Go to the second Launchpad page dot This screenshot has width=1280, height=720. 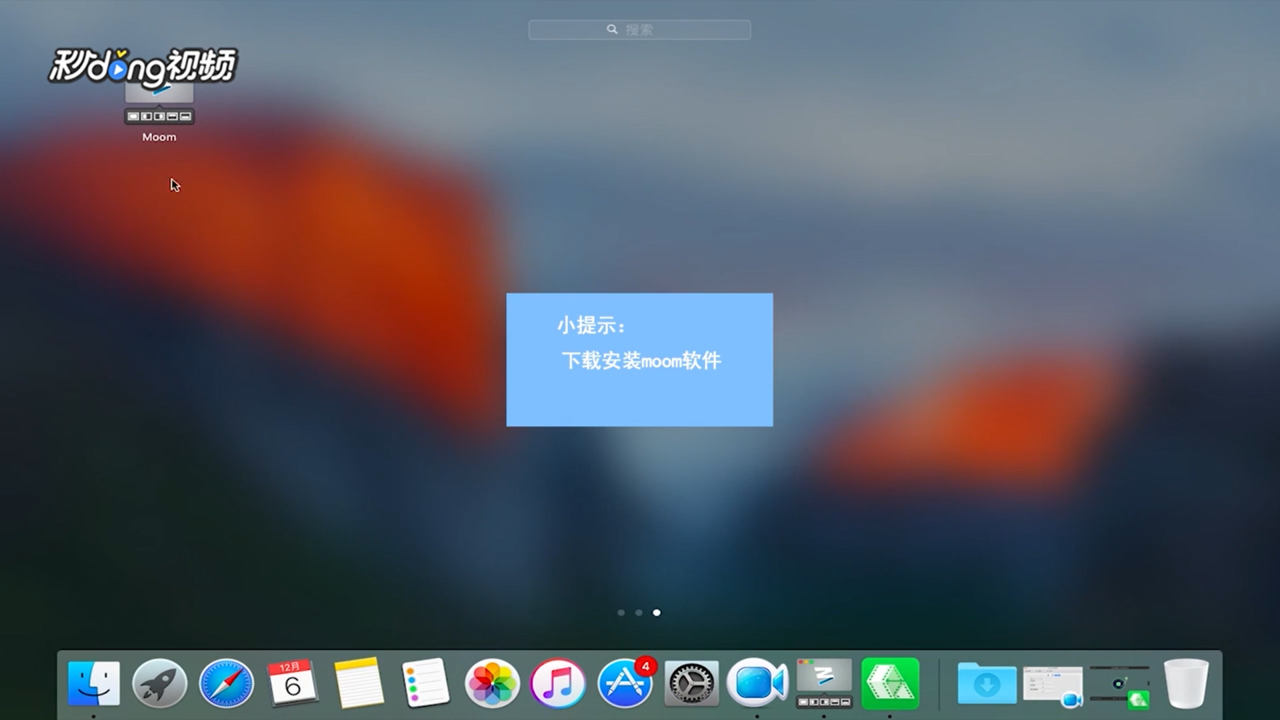click(x=639, y=612)
